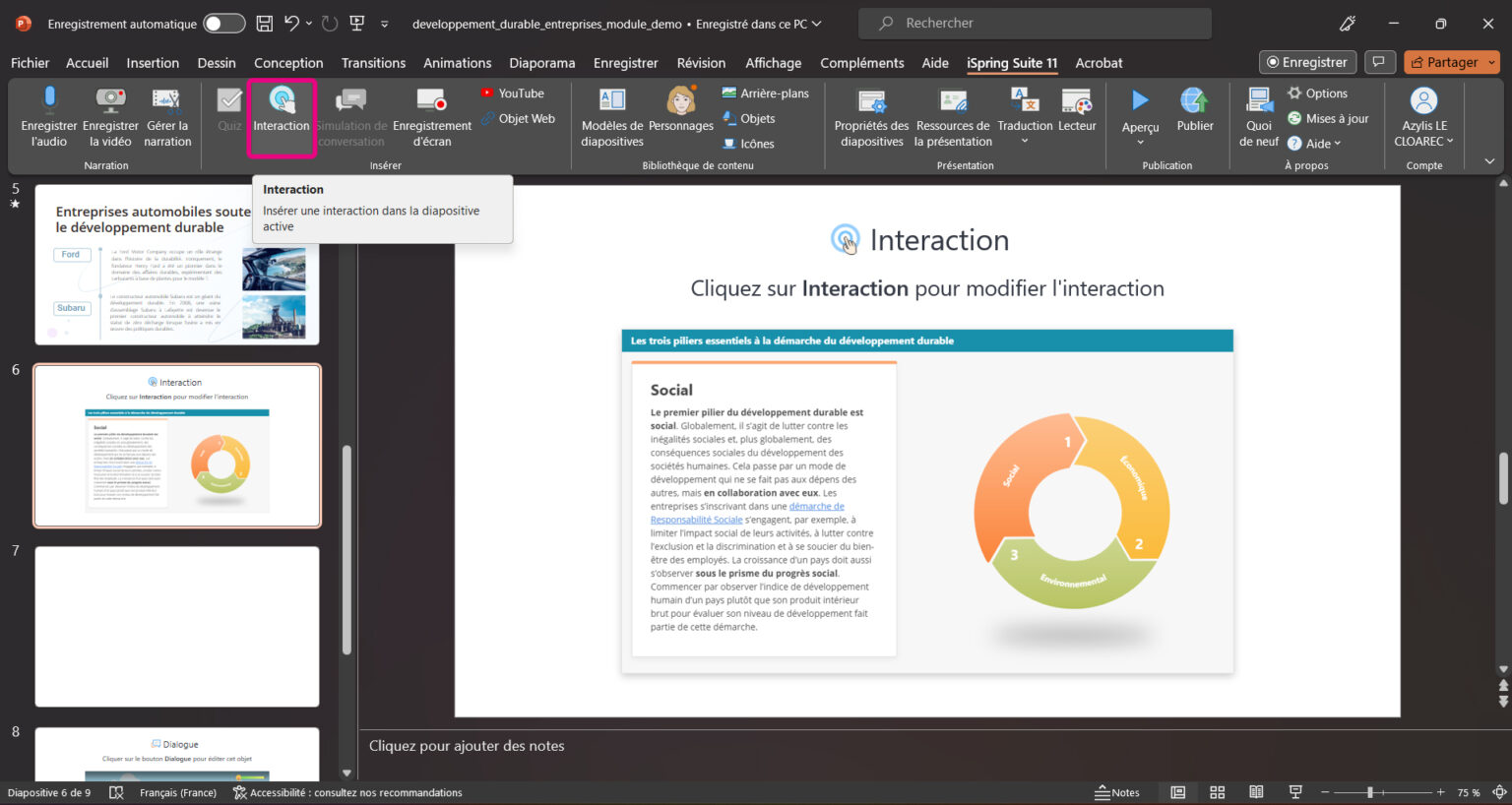1512x805 pixels.
Task: Disable Enregistrement automatique autosave
Action: (224, 23)
